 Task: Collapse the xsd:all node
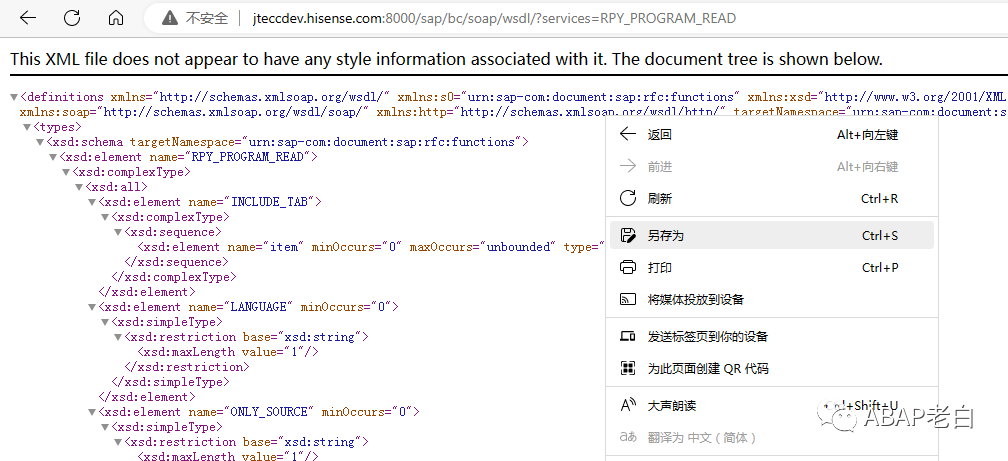point(80,187)
